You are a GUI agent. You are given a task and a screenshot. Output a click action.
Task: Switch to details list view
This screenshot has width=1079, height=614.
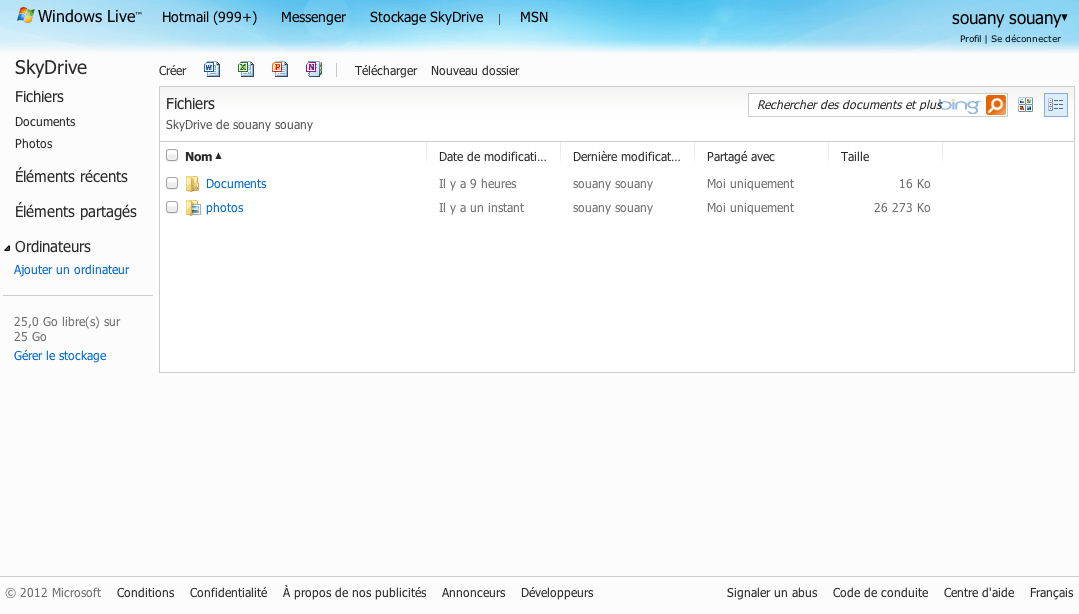(x=1056, y=105)
